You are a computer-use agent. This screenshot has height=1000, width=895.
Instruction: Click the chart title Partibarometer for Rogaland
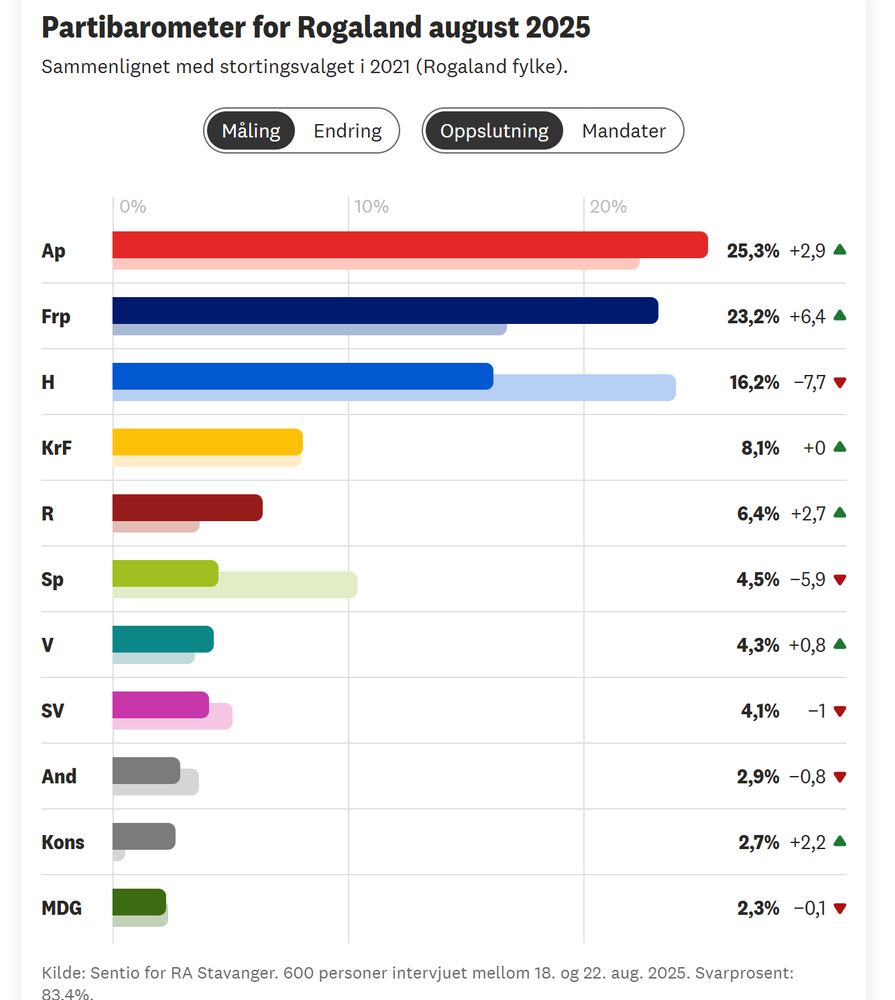point(316,27)
